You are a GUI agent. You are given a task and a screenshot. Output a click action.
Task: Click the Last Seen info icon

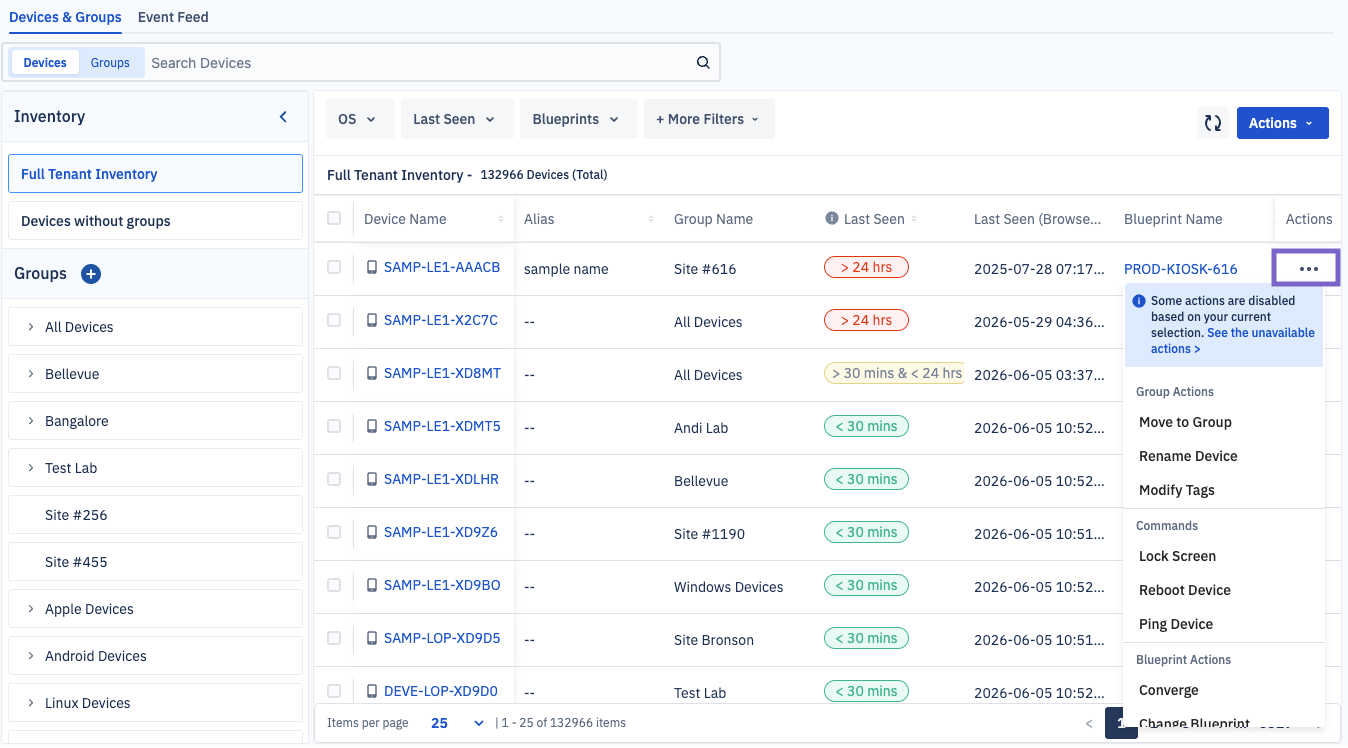point(831,219)
